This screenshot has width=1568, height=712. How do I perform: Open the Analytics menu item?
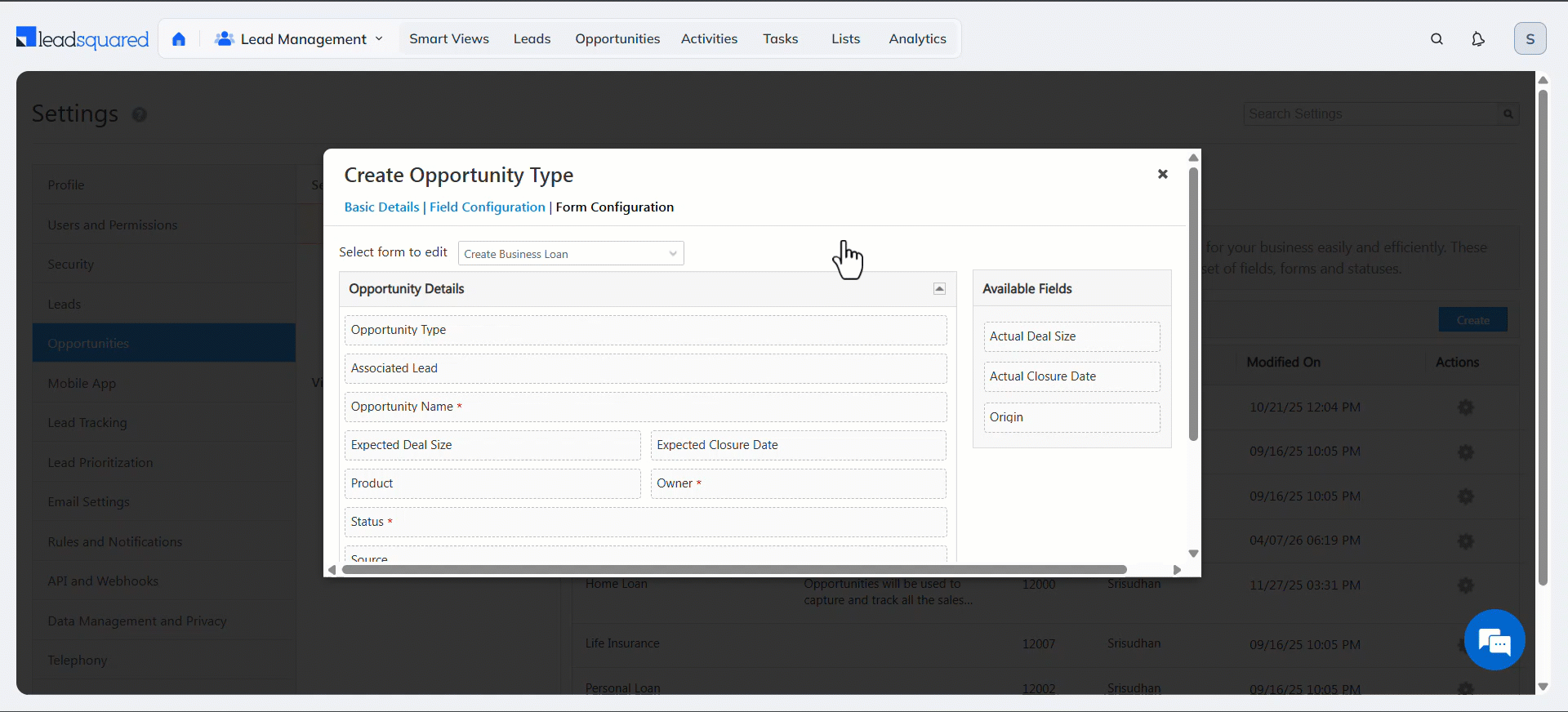coord(917,39)
